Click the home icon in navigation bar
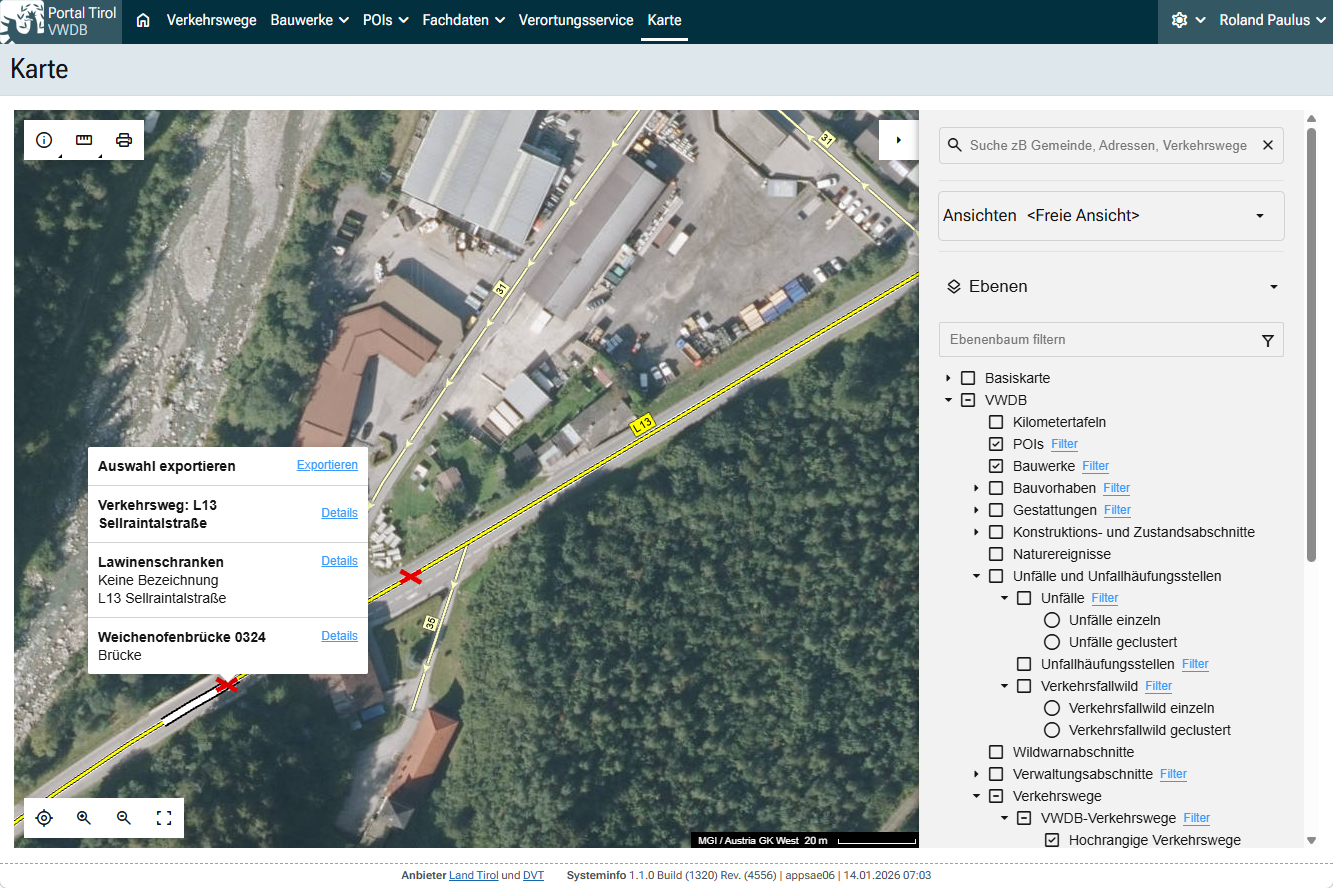 [143, 20]
